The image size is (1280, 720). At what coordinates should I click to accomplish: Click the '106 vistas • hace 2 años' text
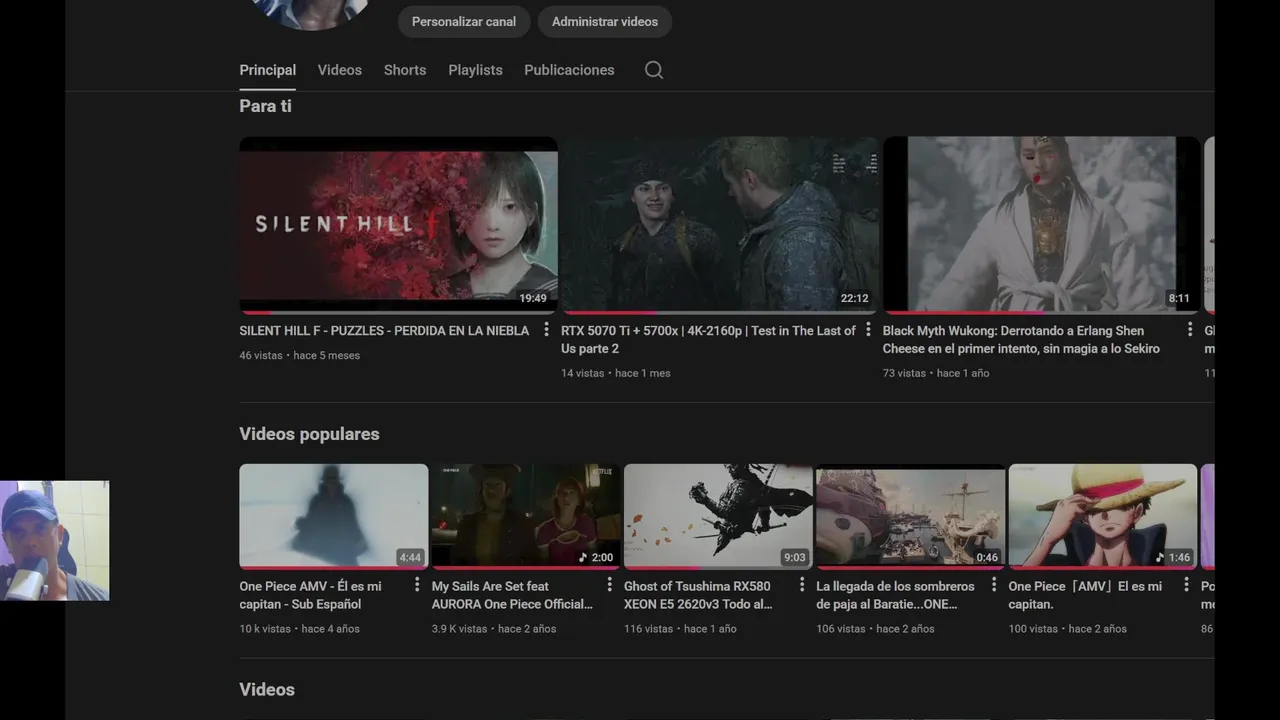point(875,629)
